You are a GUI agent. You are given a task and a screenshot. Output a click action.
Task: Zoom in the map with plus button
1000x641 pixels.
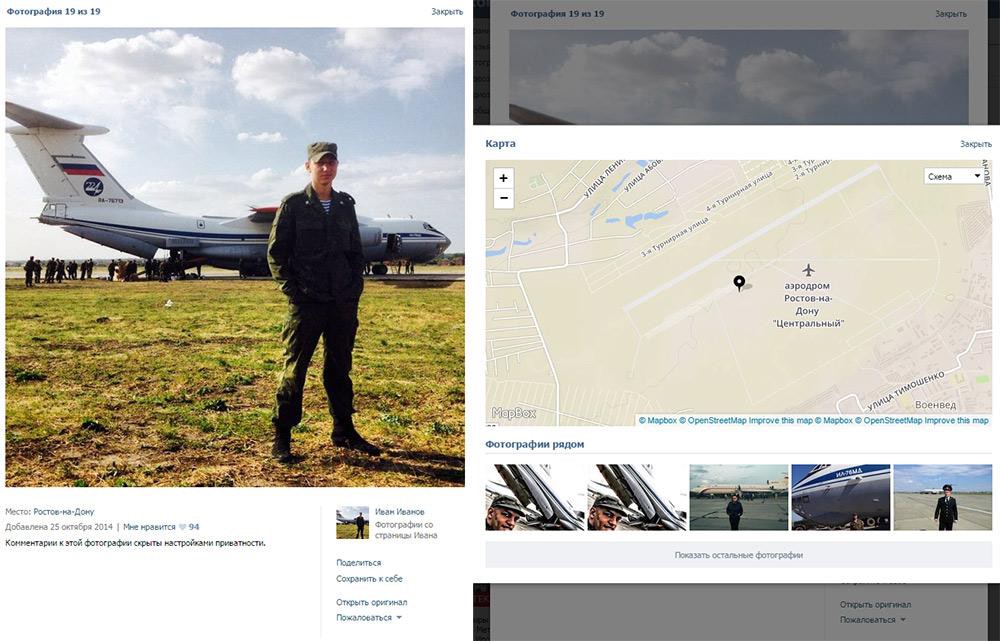click(503, 178)
